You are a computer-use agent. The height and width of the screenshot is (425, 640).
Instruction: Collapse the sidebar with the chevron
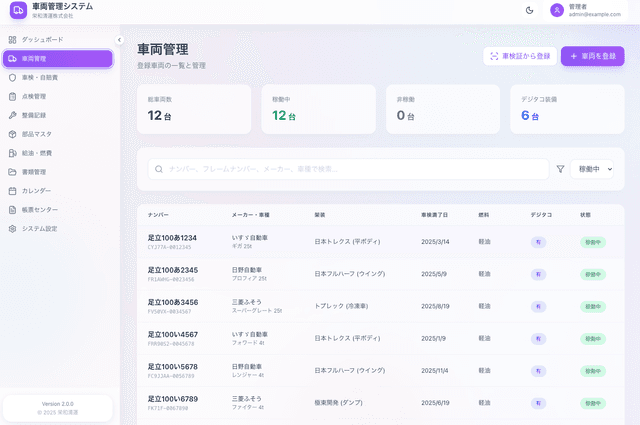tap(118, 40)
